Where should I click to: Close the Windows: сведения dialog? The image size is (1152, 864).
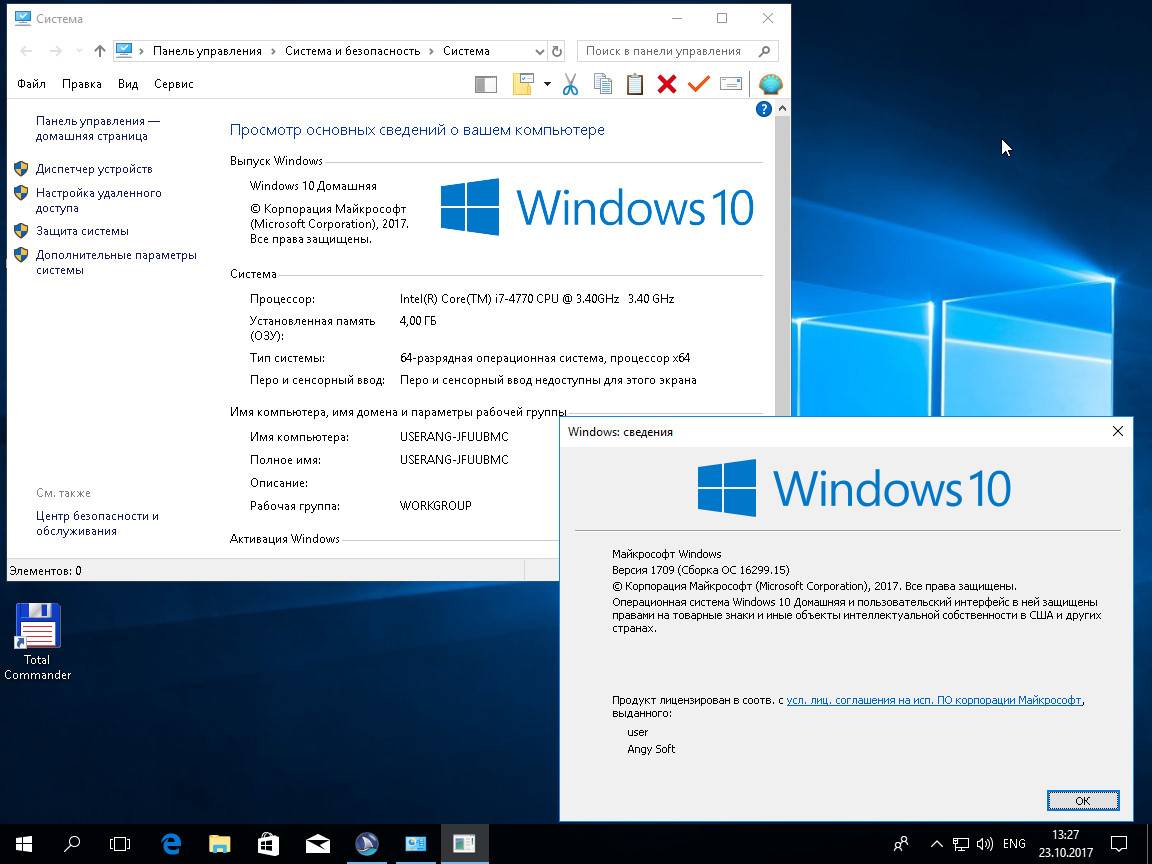point(1117,431)
